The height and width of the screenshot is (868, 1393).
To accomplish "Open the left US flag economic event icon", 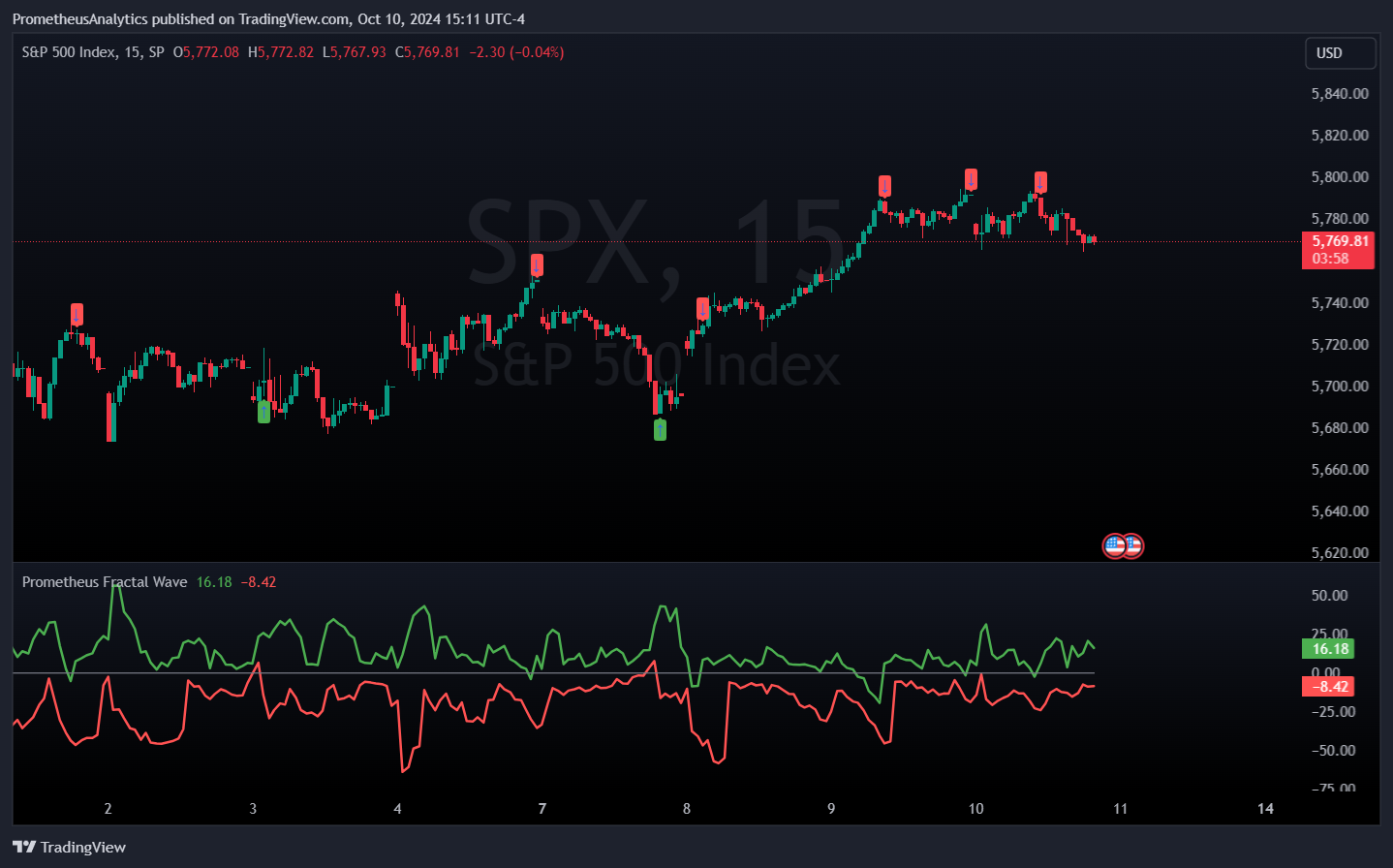I will (x=1114, y=546).
